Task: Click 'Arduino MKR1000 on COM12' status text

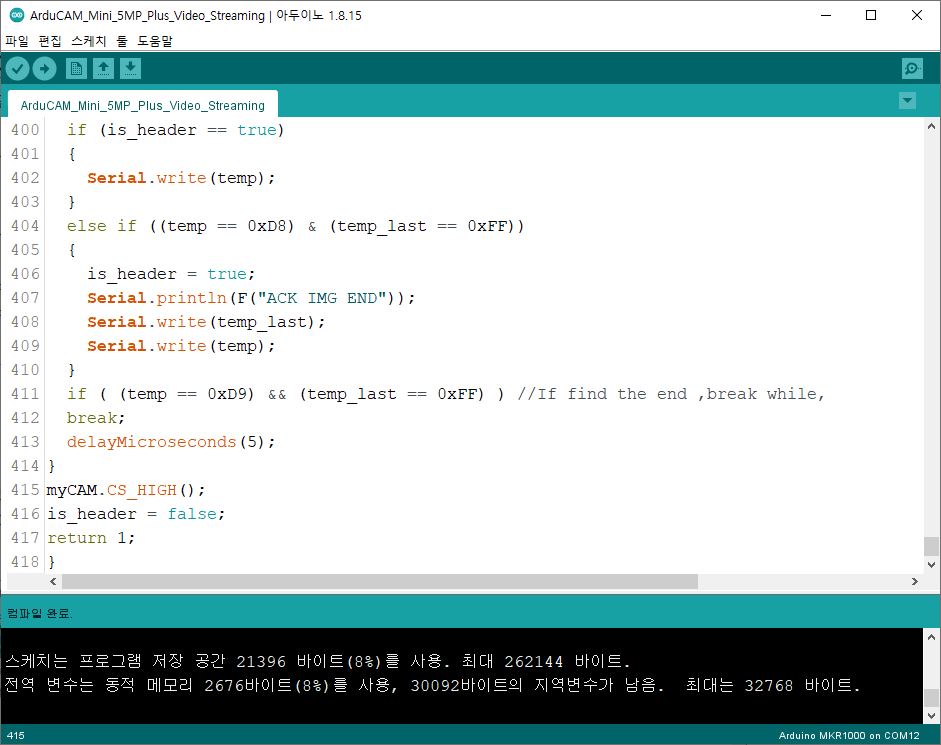Action: pyautogui.click(x=849, y=735)
